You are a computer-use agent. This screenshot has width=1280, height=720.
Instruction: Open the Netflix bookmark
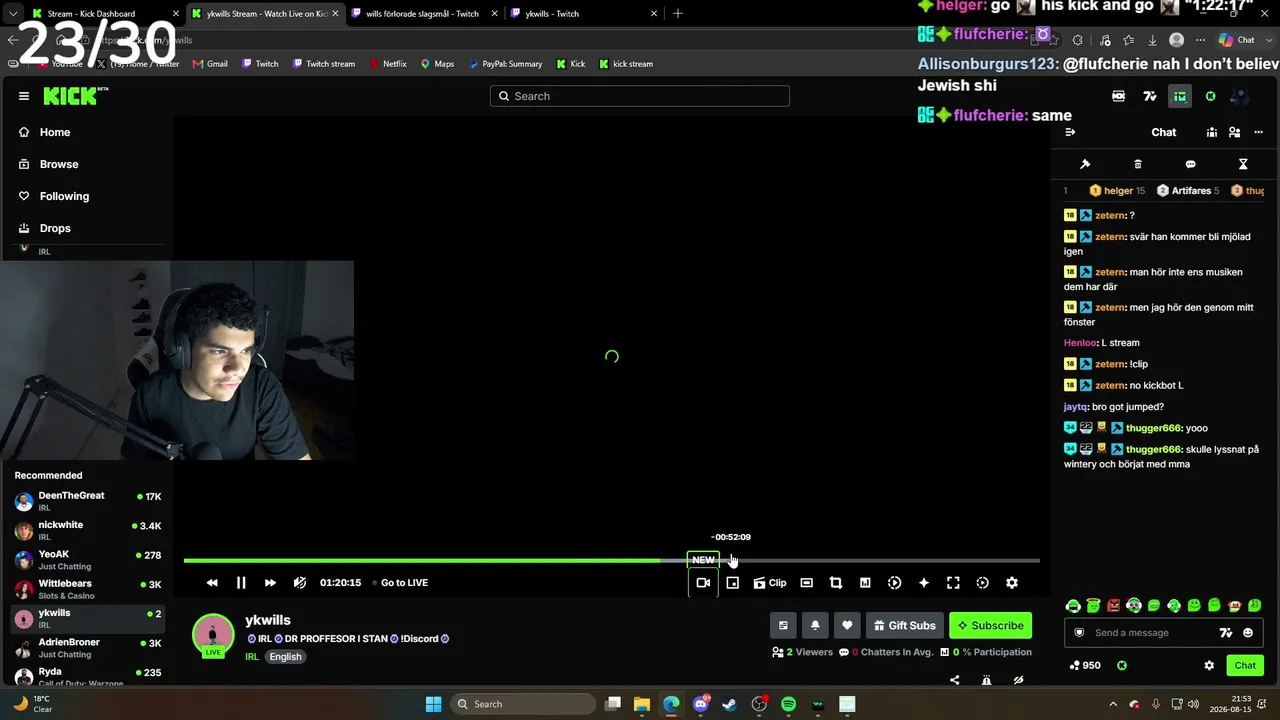[x=388, y=64]
